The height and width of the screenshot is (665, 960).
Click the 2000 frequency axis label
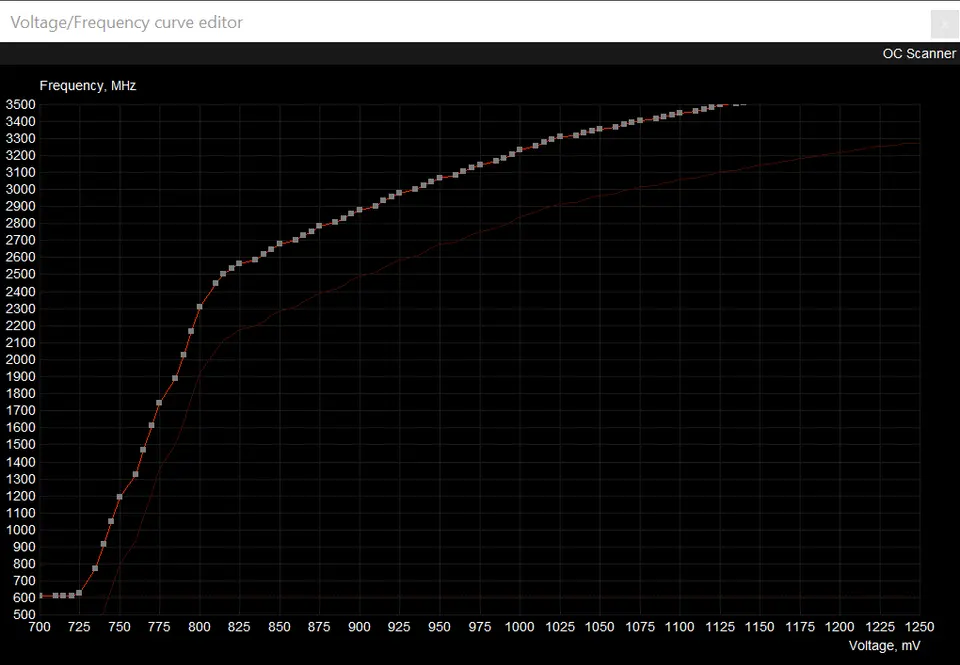[20, 359]
